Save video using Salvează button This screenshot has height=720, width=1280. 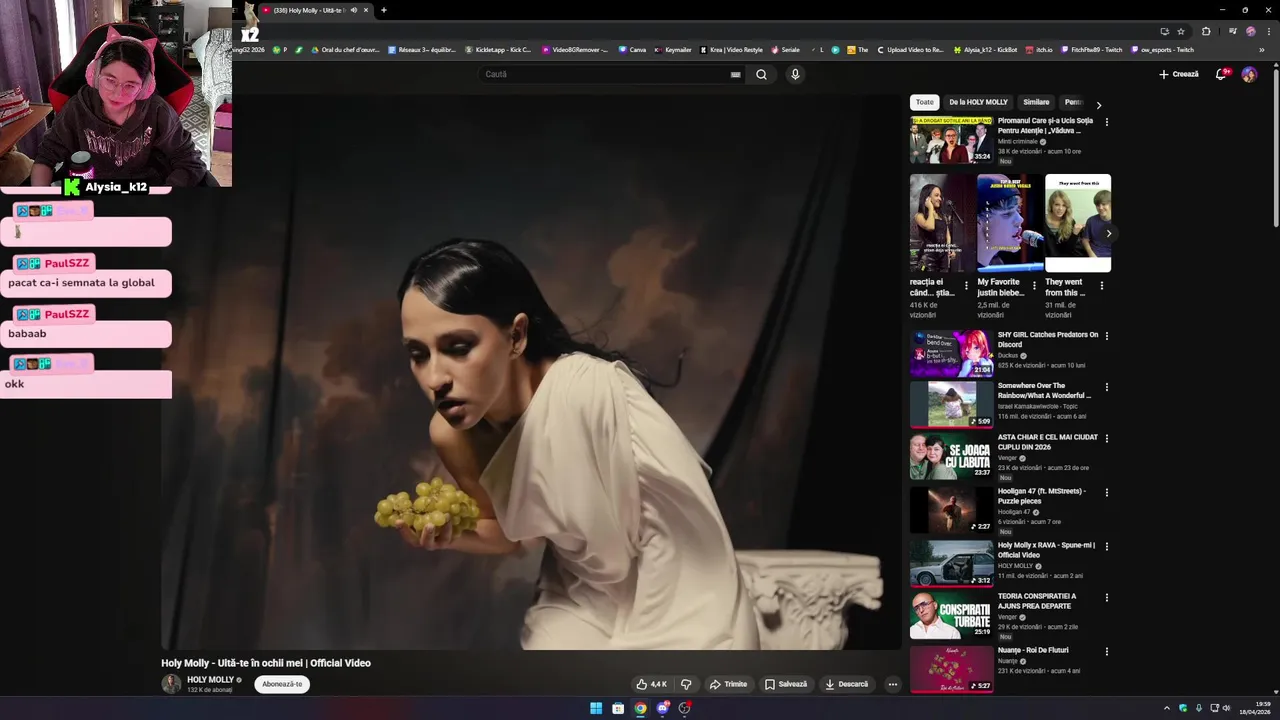[x=785, y=684]
